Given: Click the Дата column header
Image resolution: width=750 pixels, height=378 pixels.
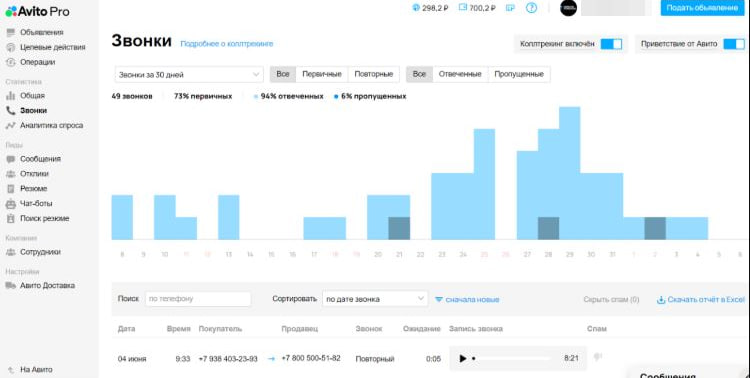Looking at the screenshot, I should (127, 329).
